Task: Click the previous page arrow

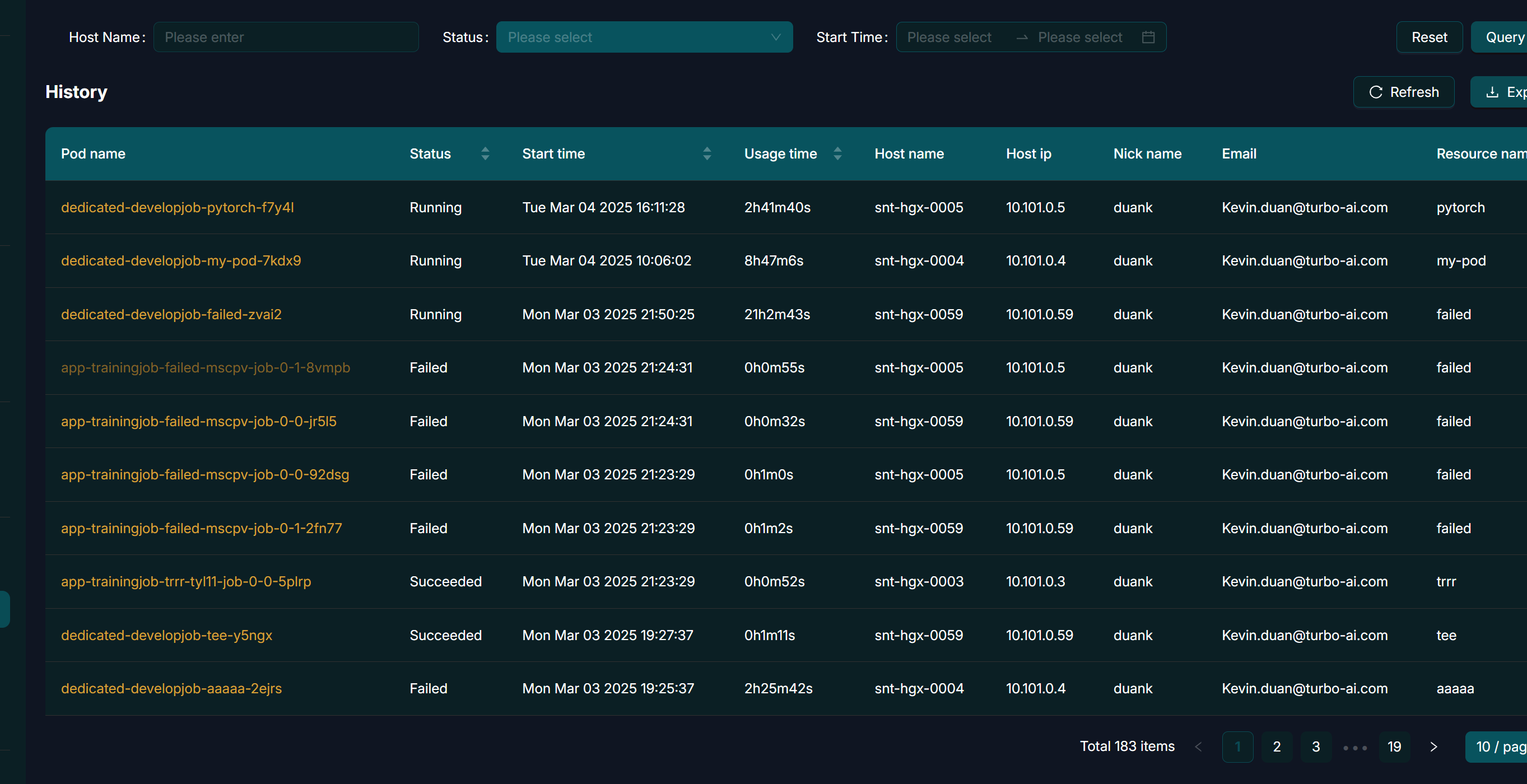Action: pos(1198,746)
